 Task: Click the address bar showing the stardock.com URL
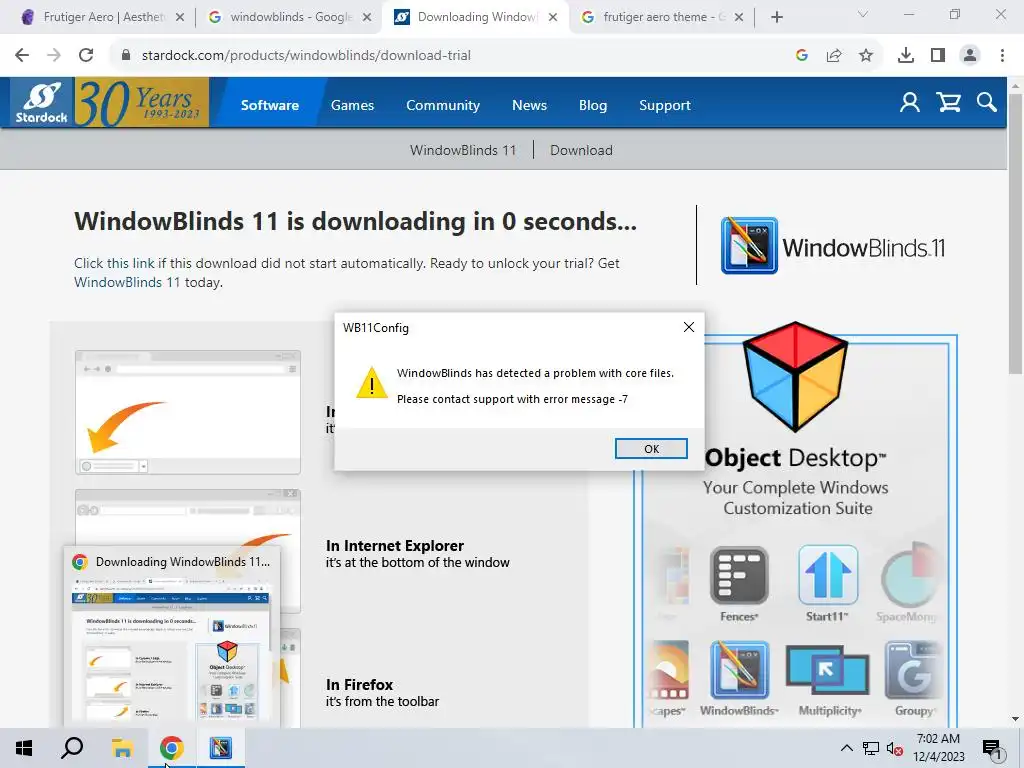(451, 56)
